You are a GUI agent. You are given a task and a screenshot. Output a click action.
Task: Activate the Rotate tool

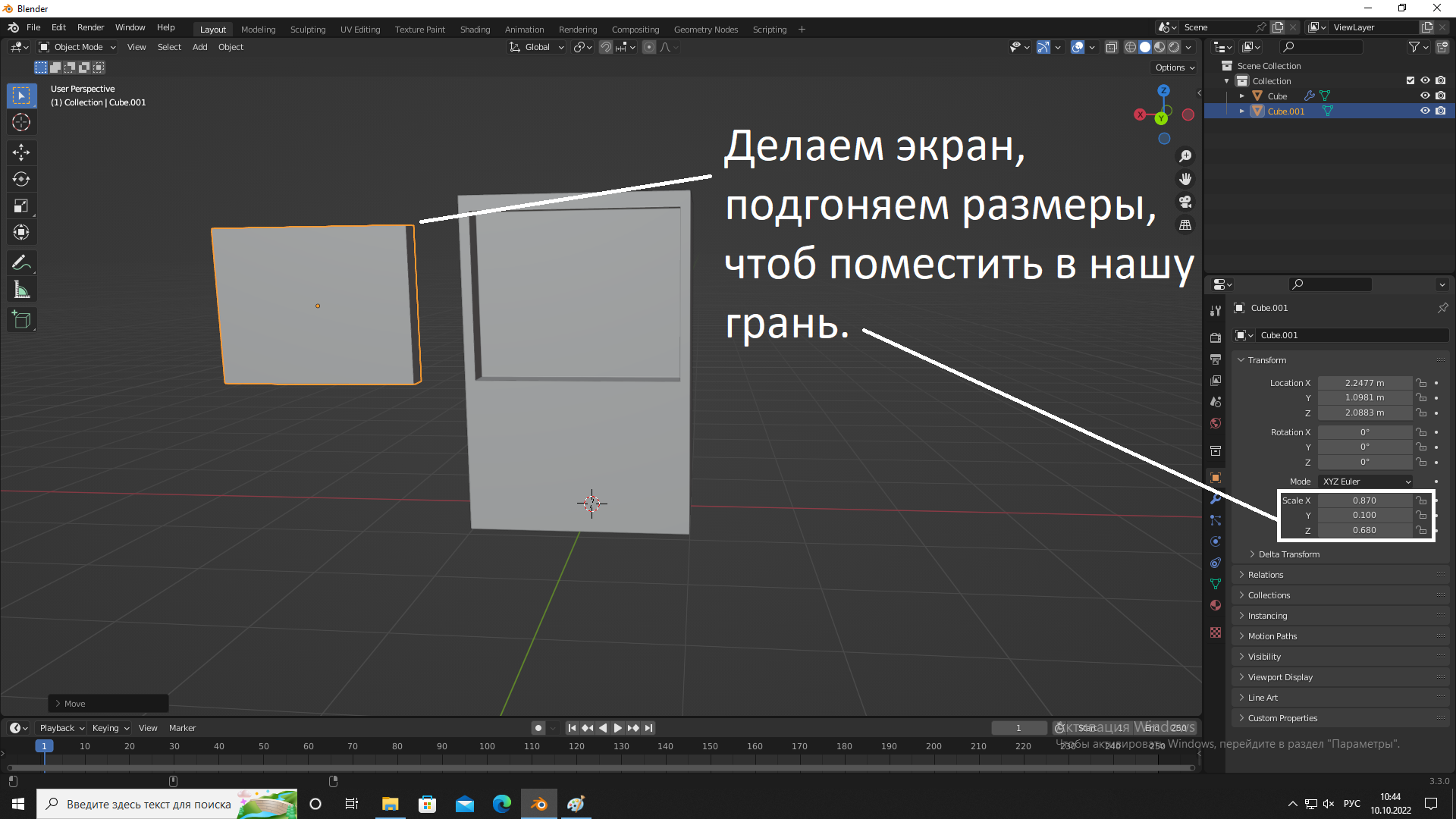click(x=21, y=179)
